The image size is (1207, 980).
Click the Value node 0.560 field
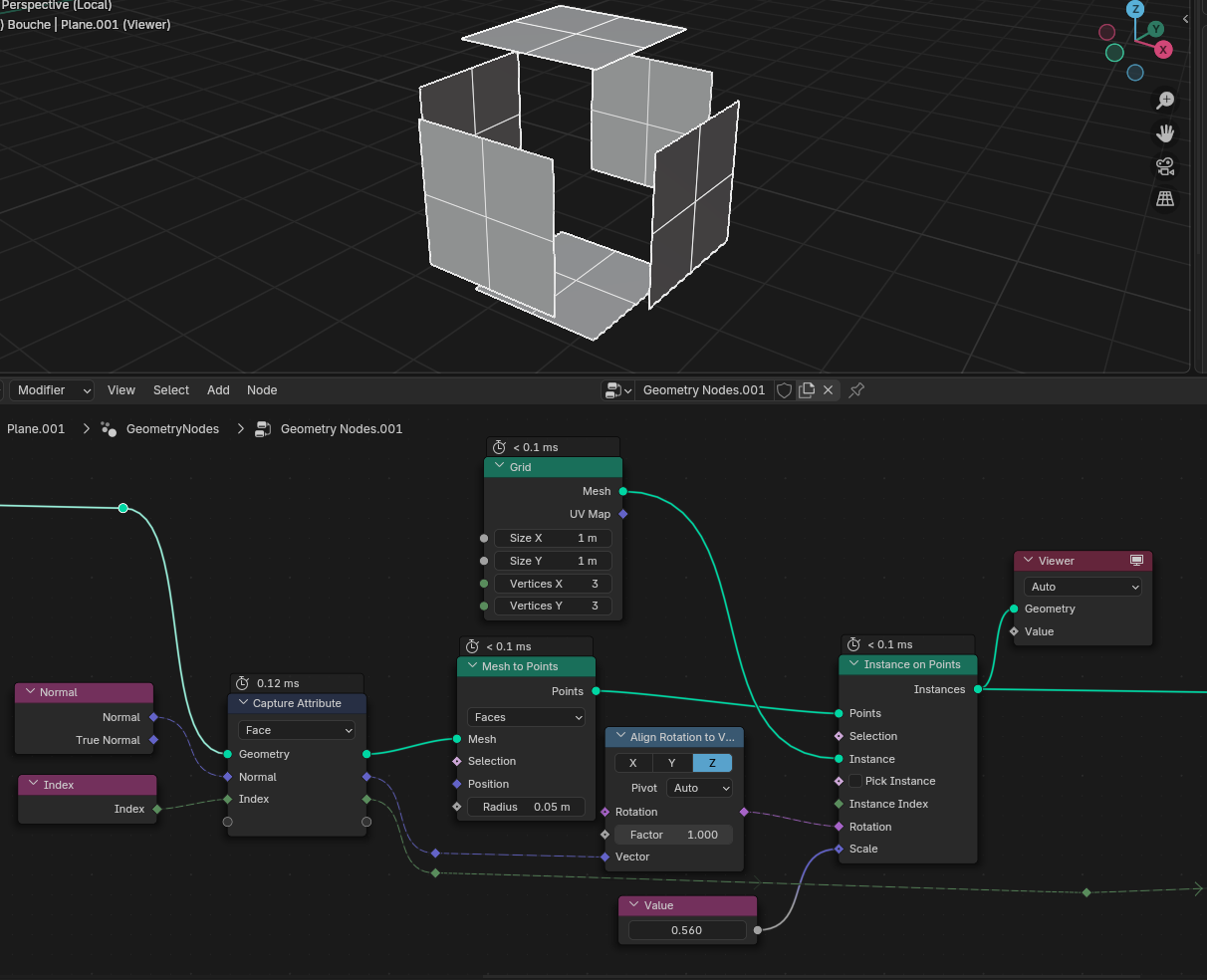click(687, 930)
